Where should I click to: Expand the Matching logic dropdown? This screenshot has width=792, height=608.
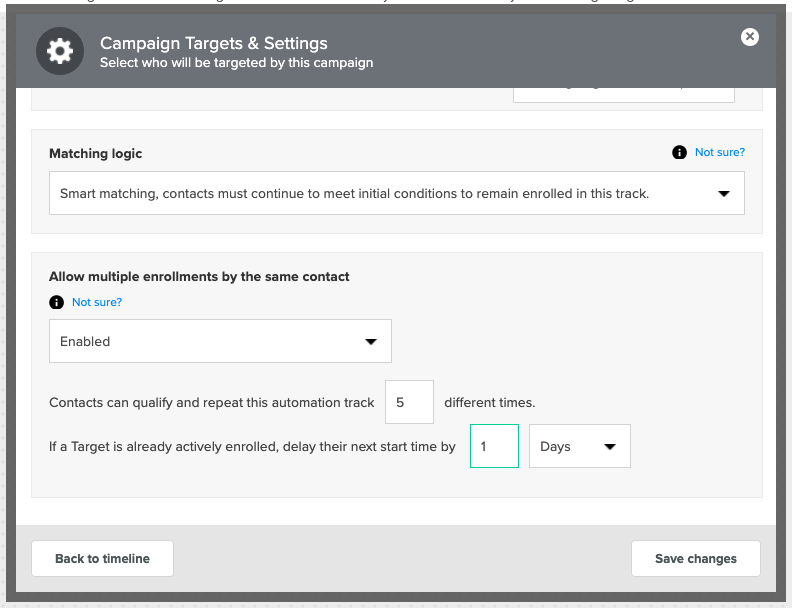coord(397,193)
